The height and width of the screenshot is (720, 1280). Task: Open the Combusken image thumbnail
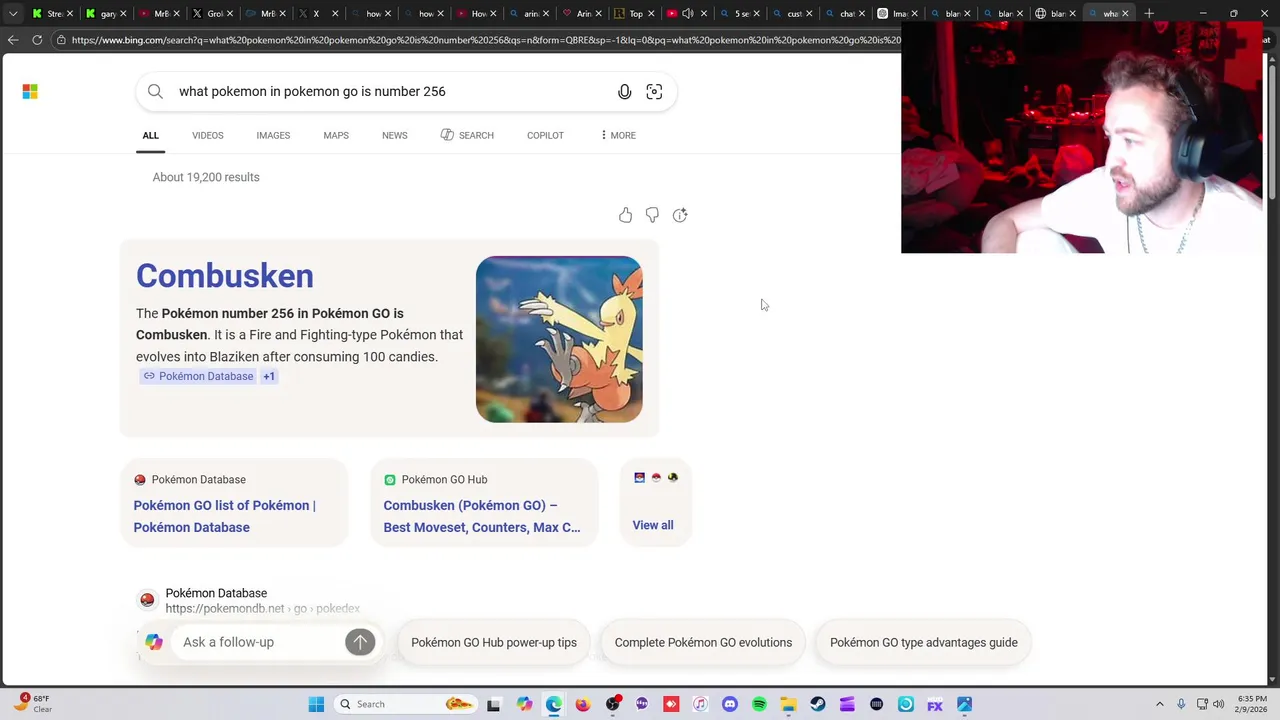[559, 339]
